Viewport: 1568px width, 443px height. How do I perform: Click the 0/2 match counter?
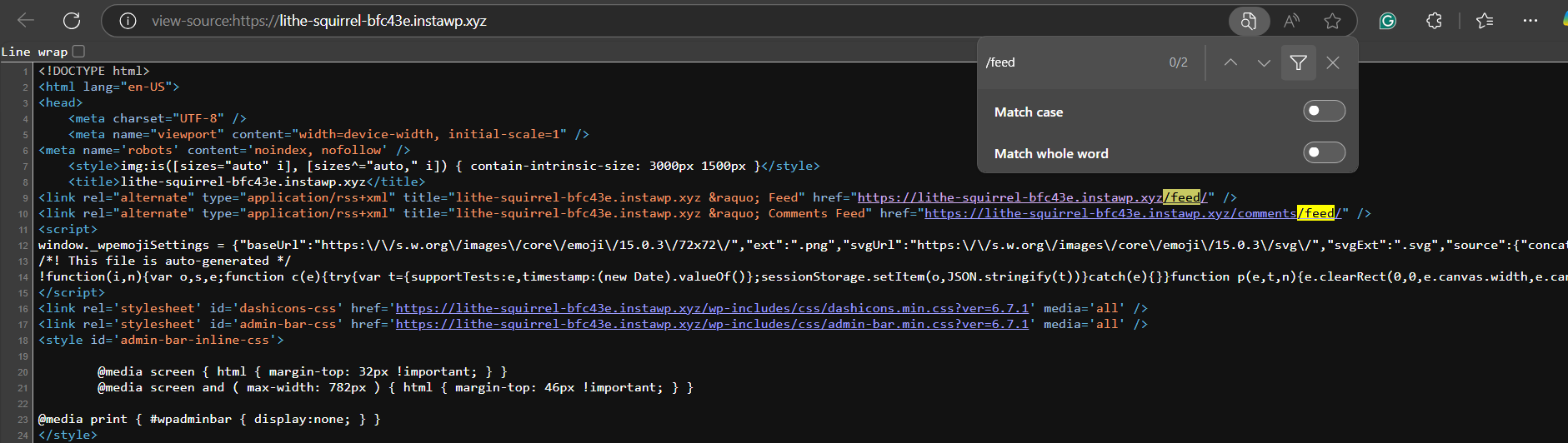[x=1178, y=62]
